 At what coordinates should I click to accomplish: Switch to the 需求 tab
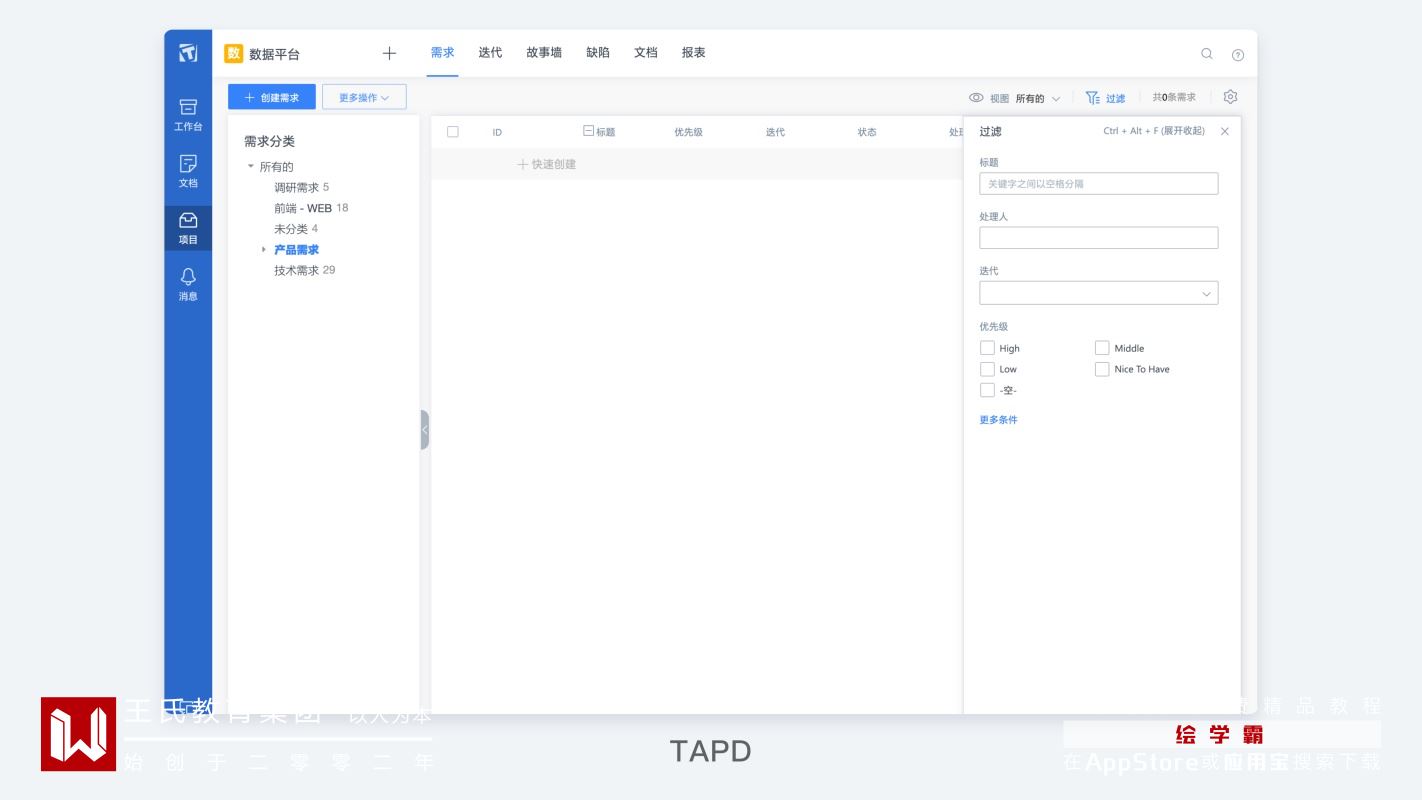tap(442, 53)
